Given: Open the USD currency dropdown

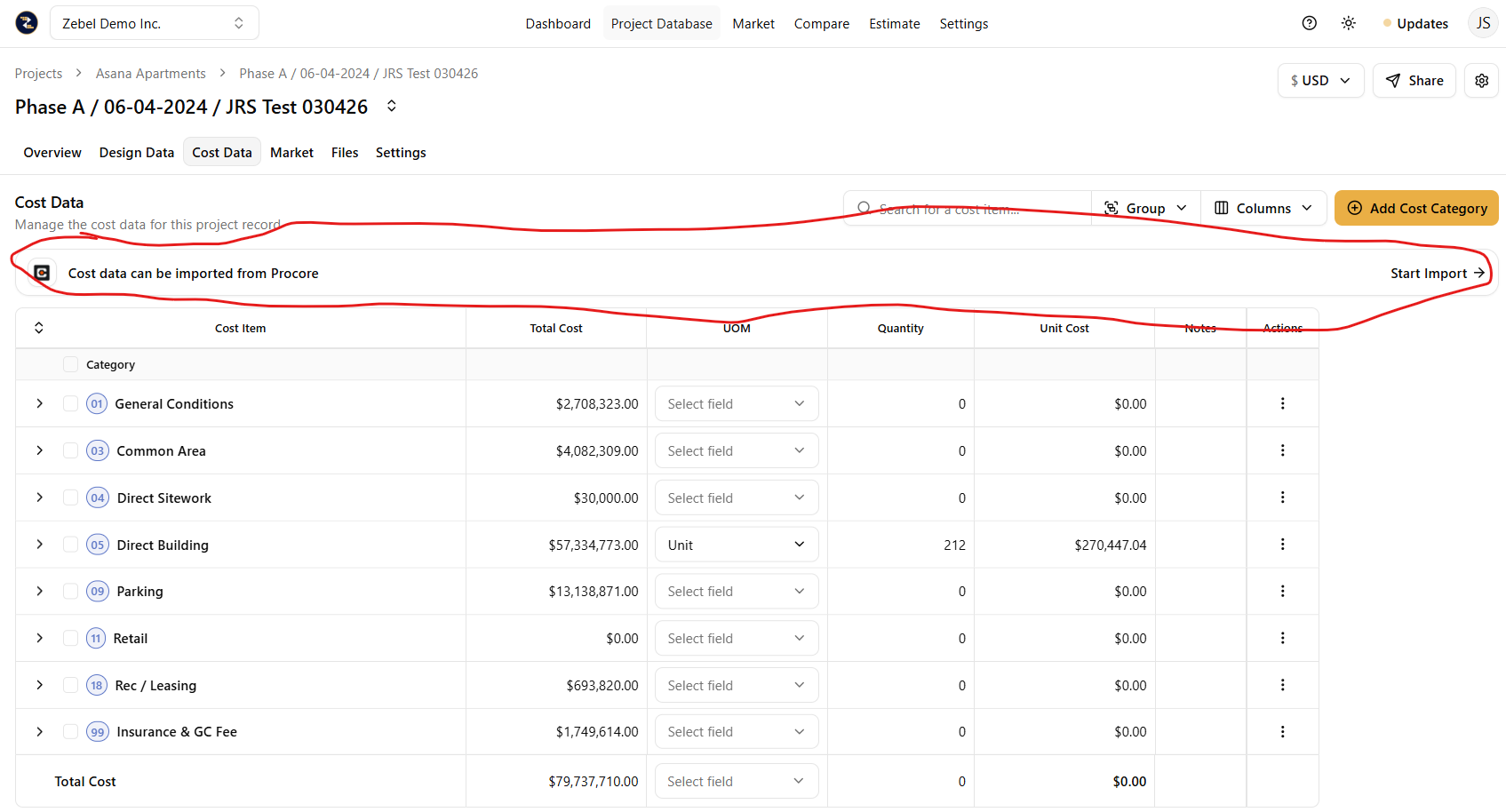Looking at the screenshot, I should pos(1320,81).
